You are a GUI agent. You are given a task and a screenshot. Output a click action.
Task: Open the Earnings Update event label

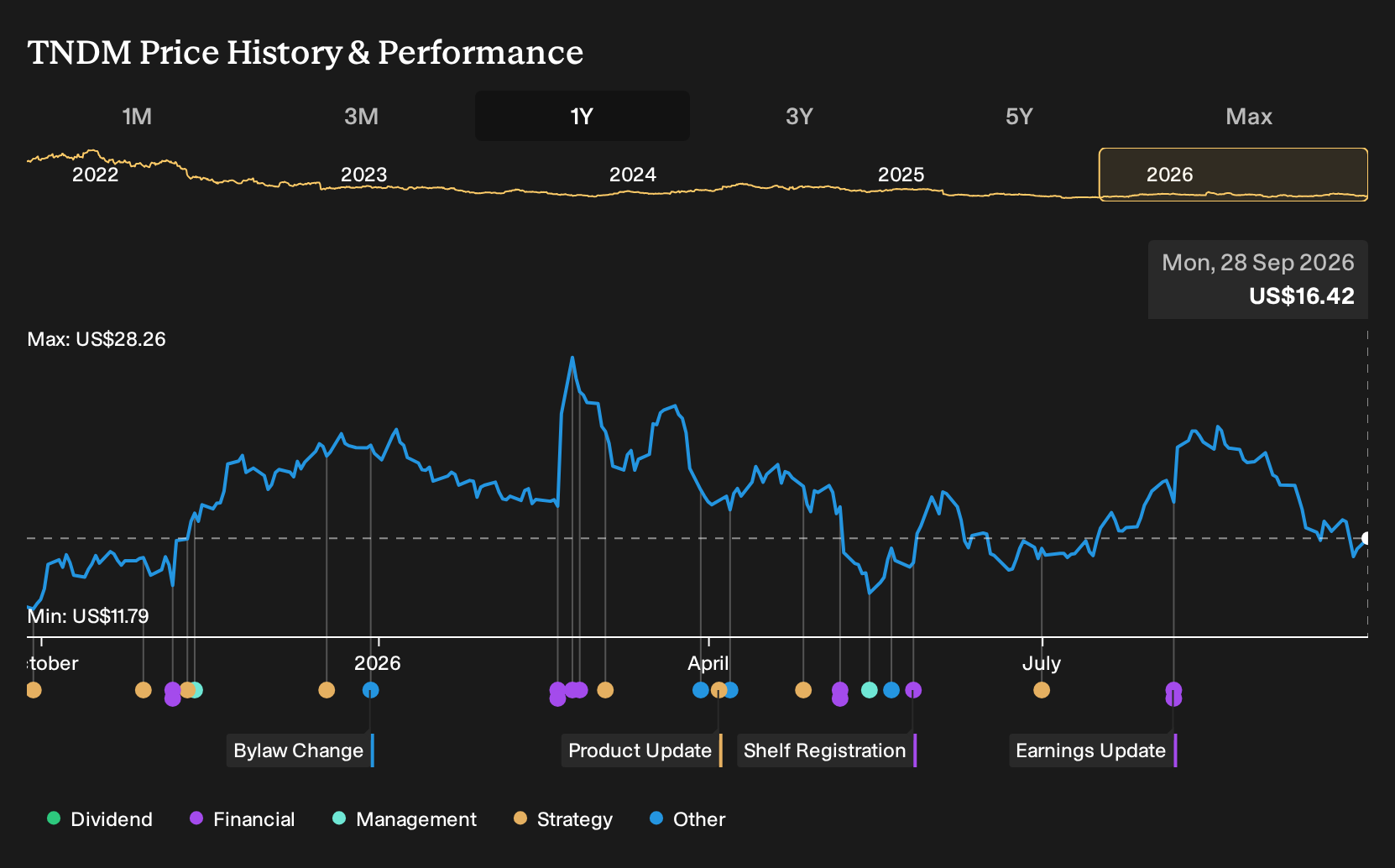(1091, 750)
